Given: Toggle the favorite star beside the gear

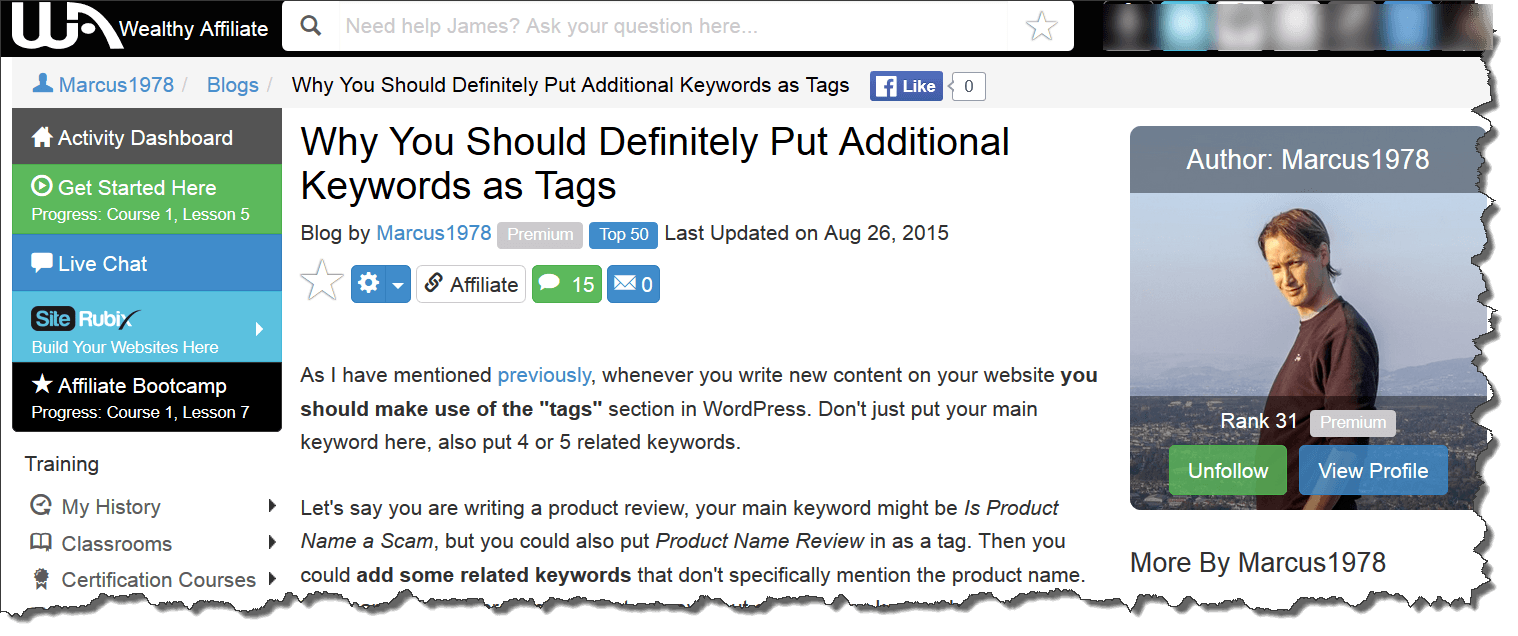Looking at the screenshot, I should pyautogui.click(x=321, y=282).
